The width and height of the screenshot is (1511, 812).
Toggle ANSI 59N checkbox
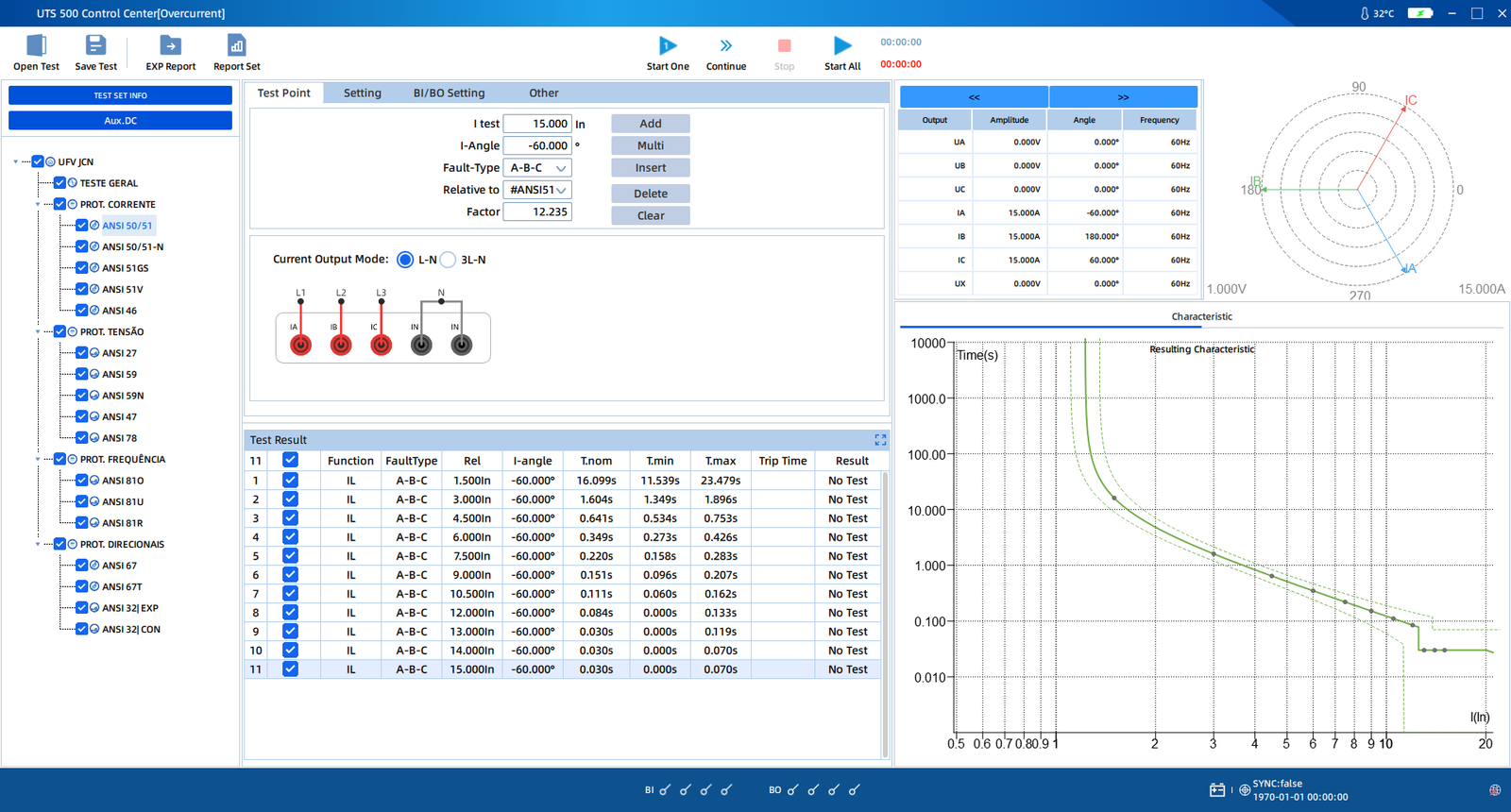82,396
